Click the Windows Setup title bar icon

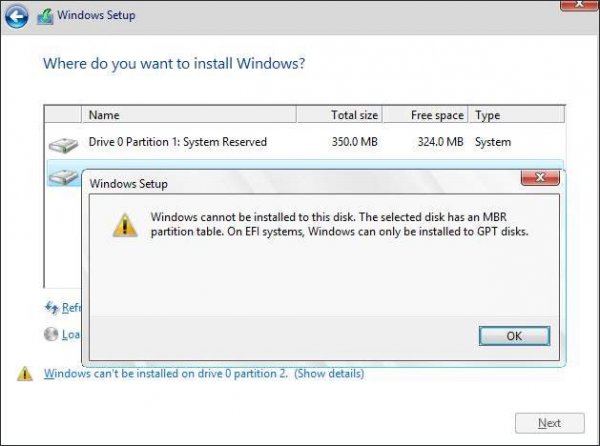[45, 16]
